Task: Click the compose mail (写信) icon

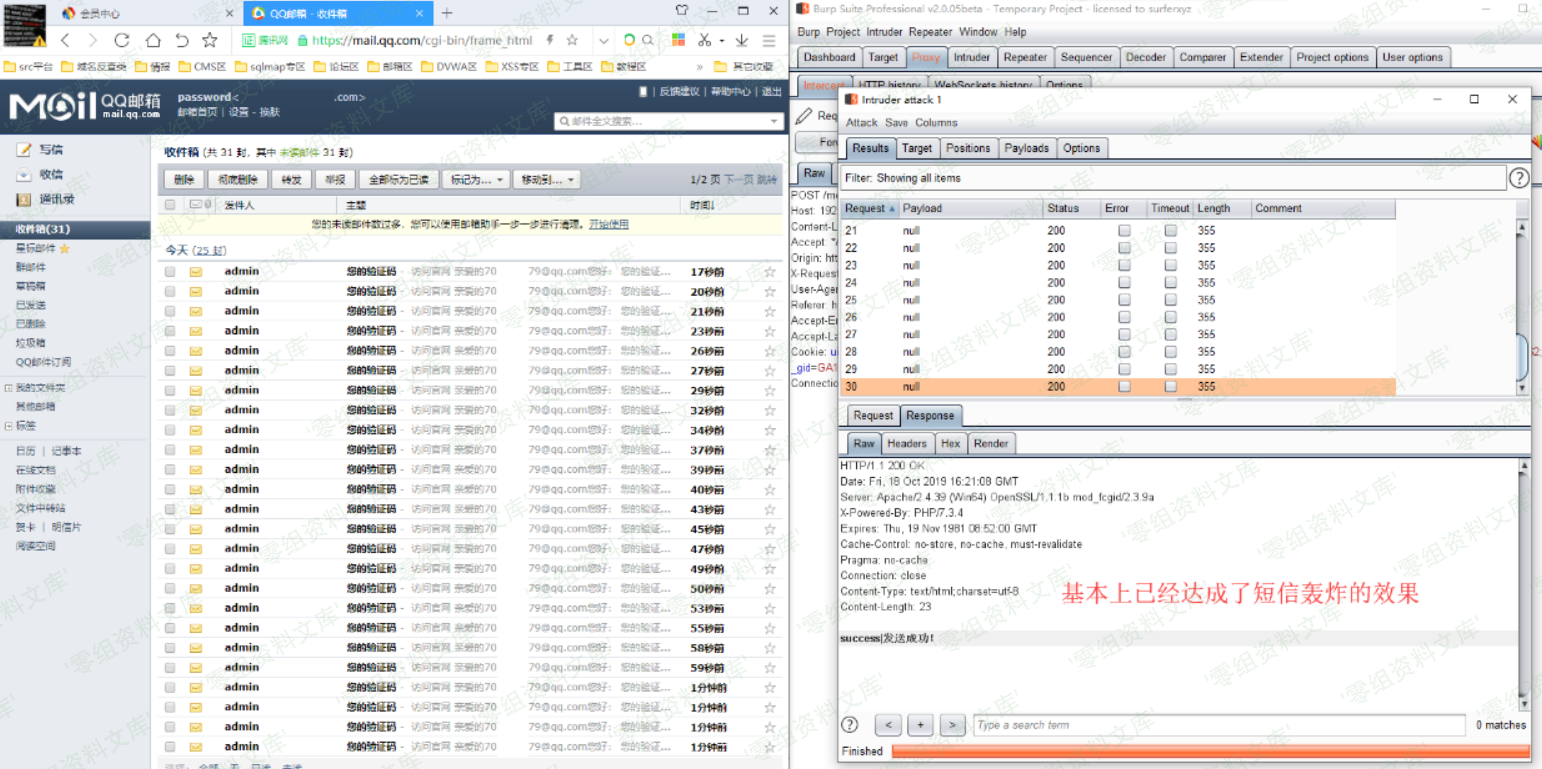Action: [24, 150]
